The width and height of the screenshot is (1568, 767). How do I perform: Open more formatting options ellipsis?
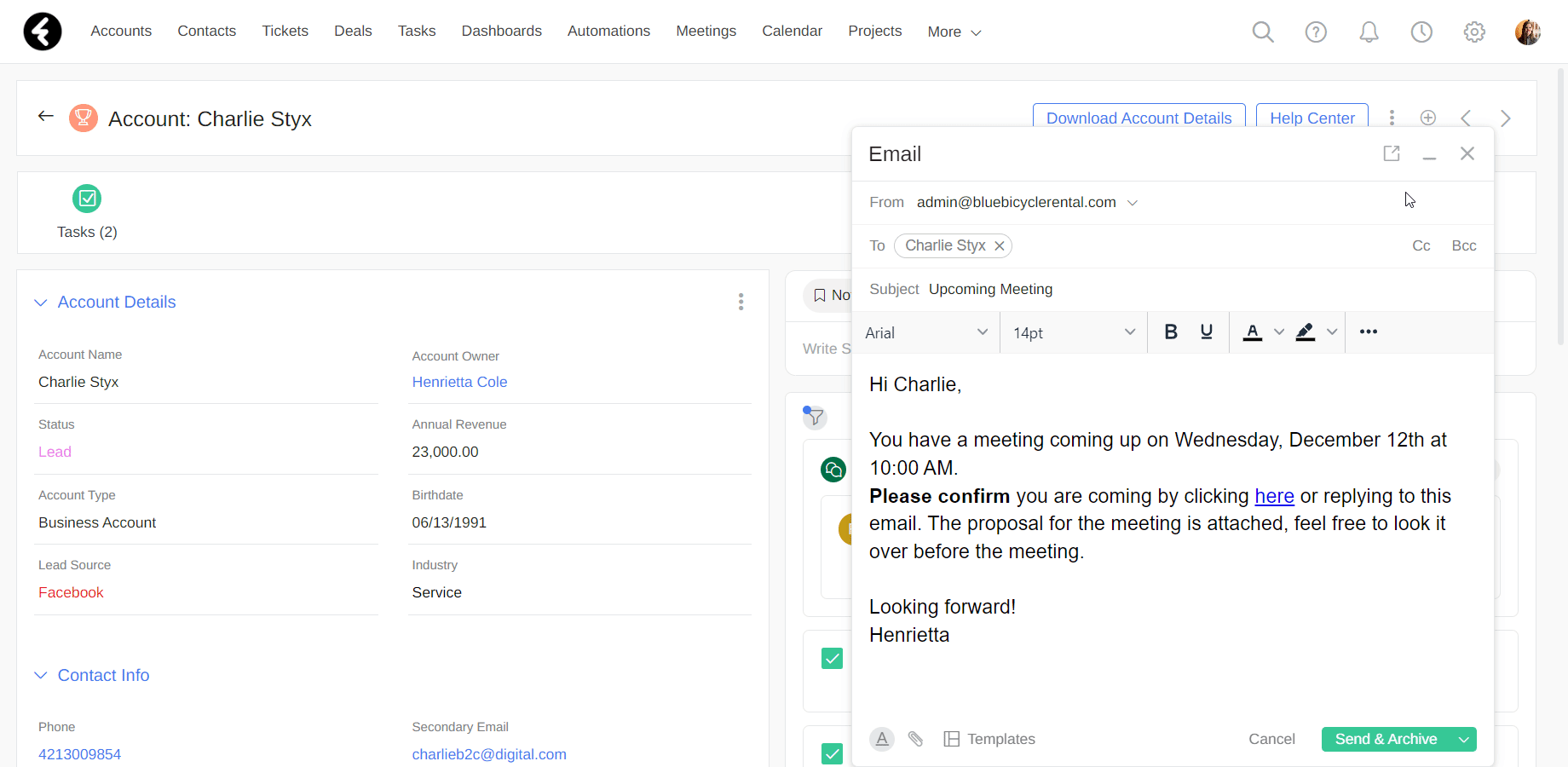[1369, 332]
